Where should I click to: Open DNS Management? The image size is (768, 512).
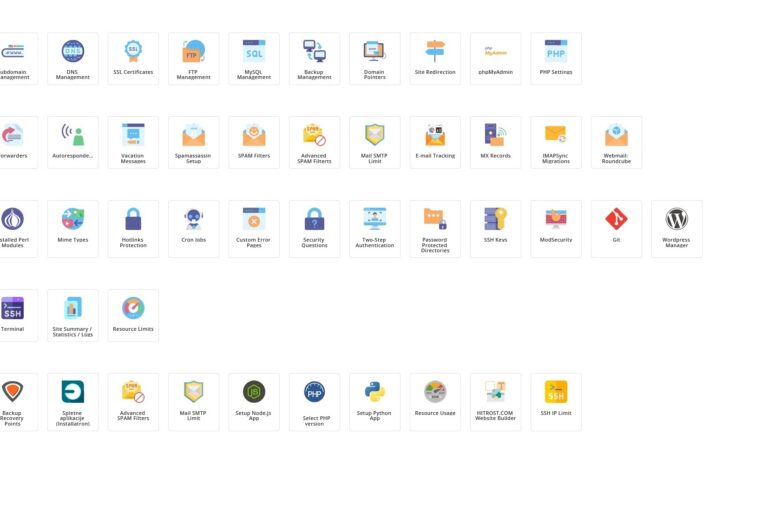(x=73, y=58)
